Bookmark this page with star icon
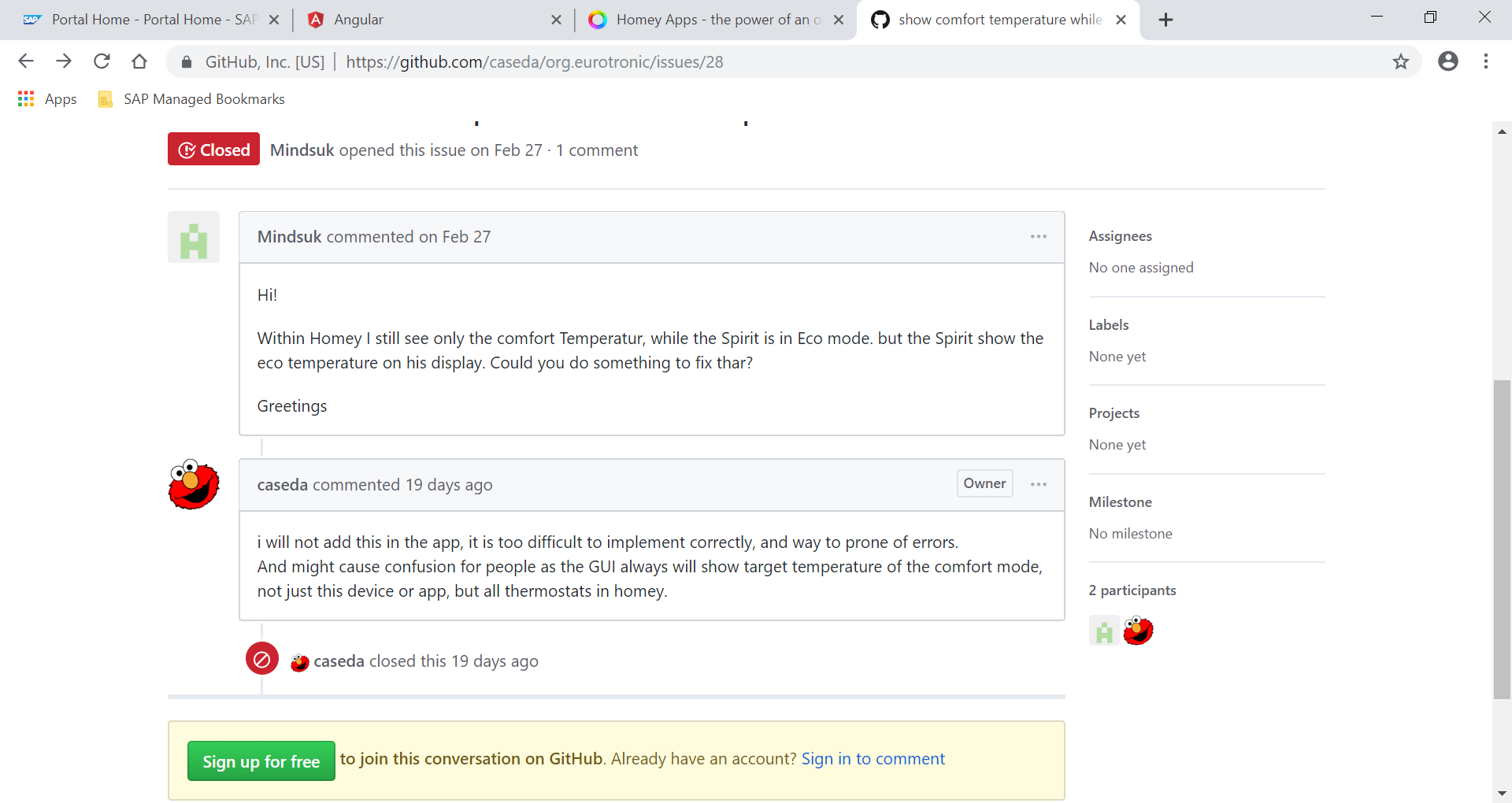 pos(1400,61)
